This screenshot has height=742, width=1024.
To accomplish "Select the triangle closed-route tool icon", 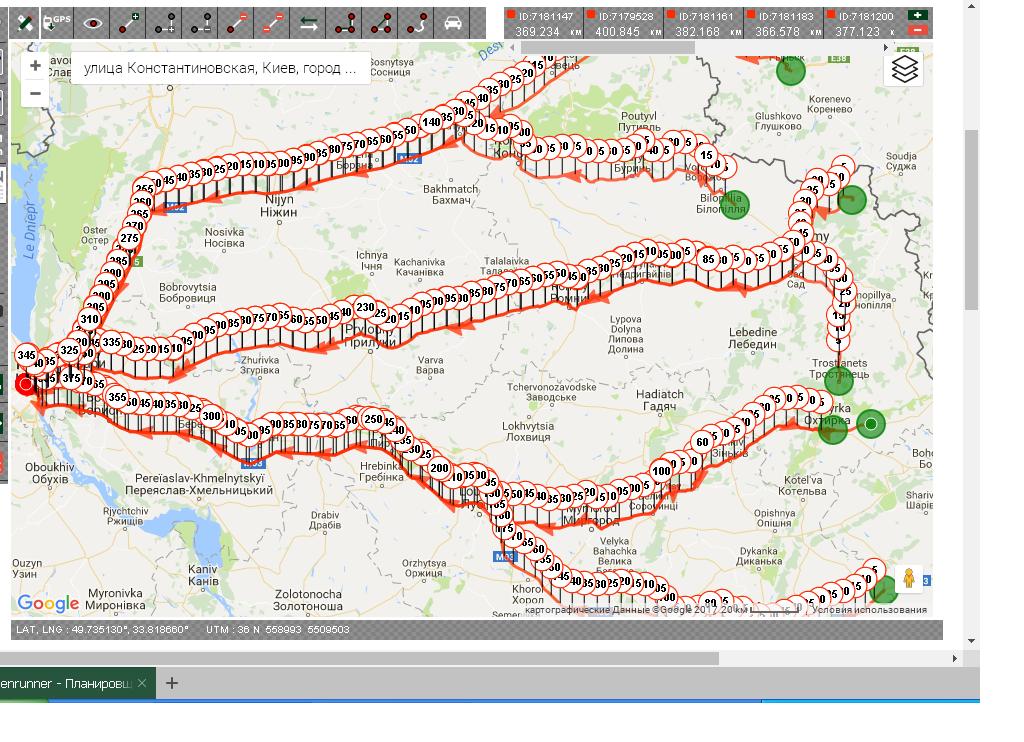I will [x=381, y=22].
